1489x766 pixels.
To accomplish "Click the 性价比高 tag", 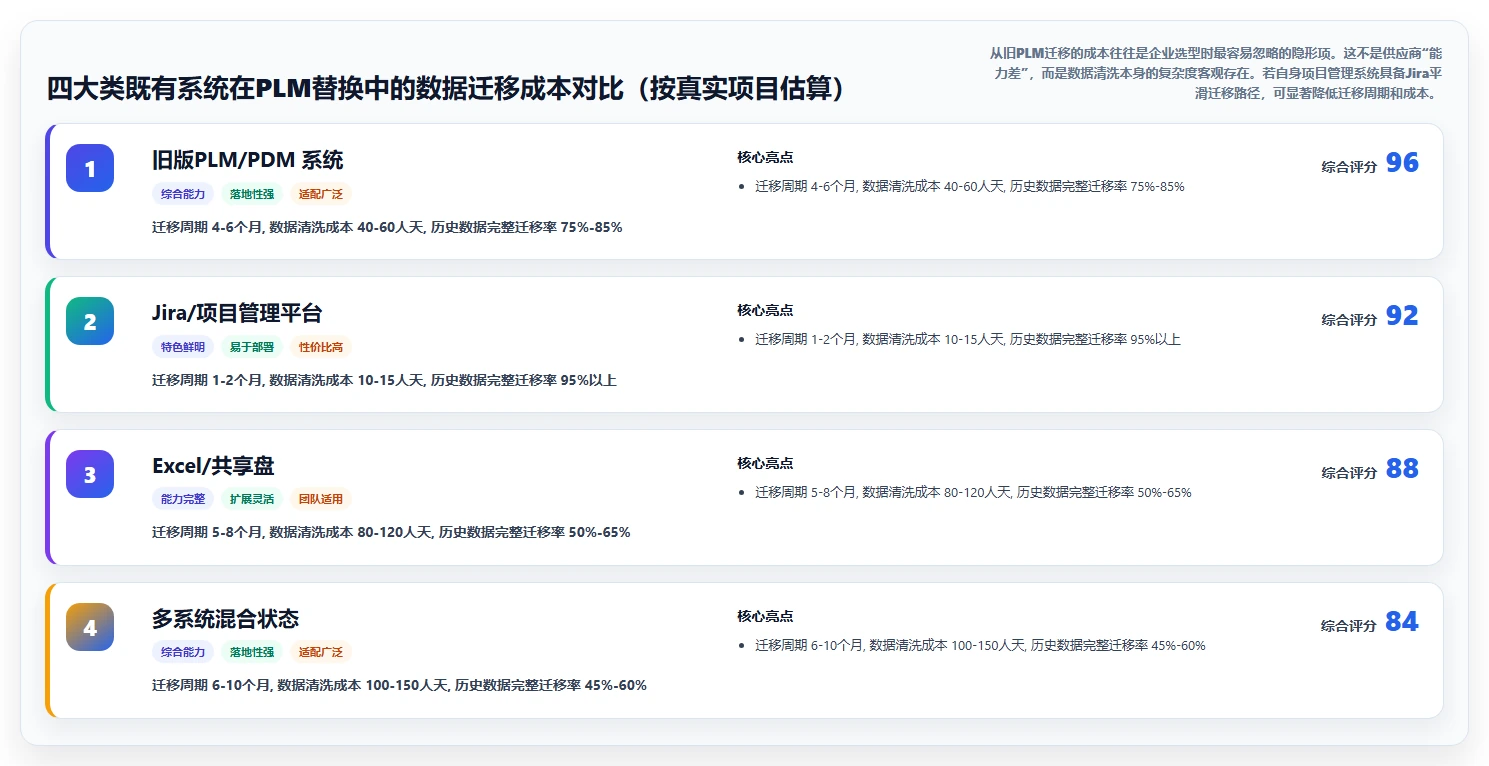I will 321,347.
